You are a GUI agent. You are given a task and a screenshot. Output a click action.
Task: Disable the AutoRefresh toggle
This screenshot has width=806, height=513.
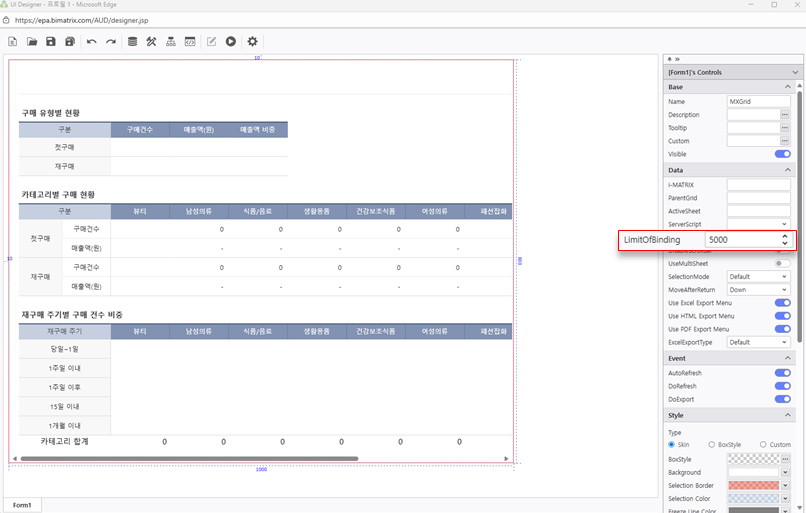click(782, 373)
